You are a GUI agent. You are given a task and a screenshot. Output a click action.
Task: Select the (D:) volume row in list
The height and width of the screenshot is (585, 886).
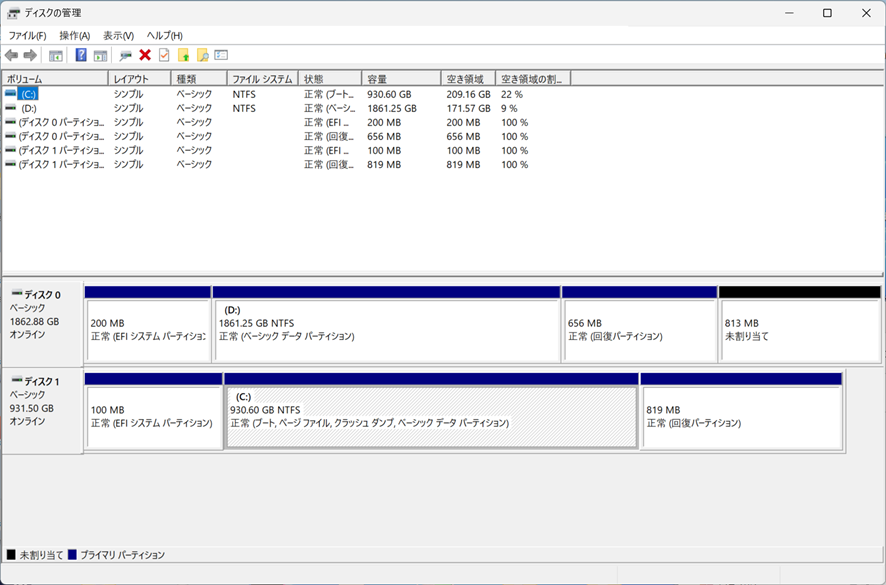click(x=29, y=108)
